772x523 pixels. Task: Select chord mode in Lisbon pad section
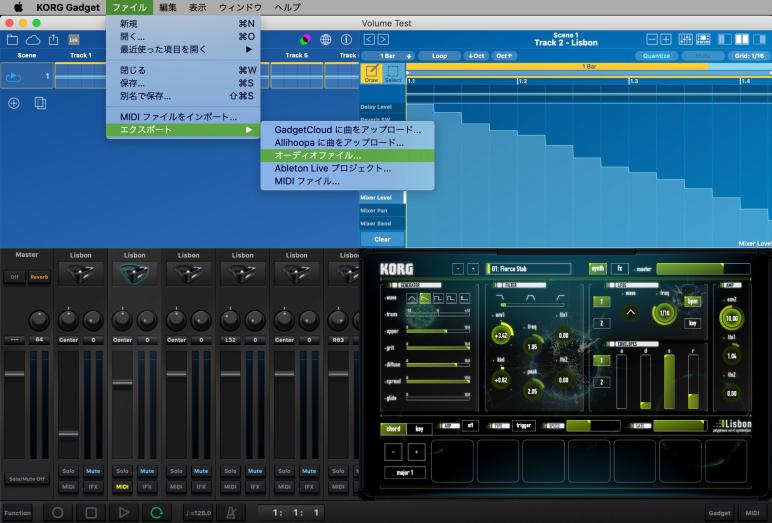click(393, 428)
